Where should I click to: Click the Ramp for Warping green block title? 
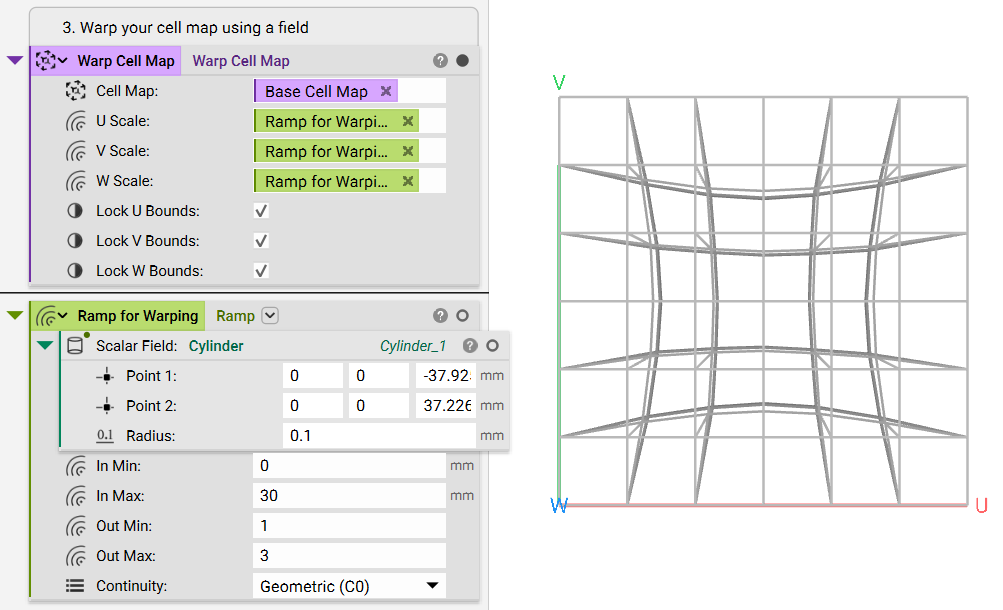138,316
